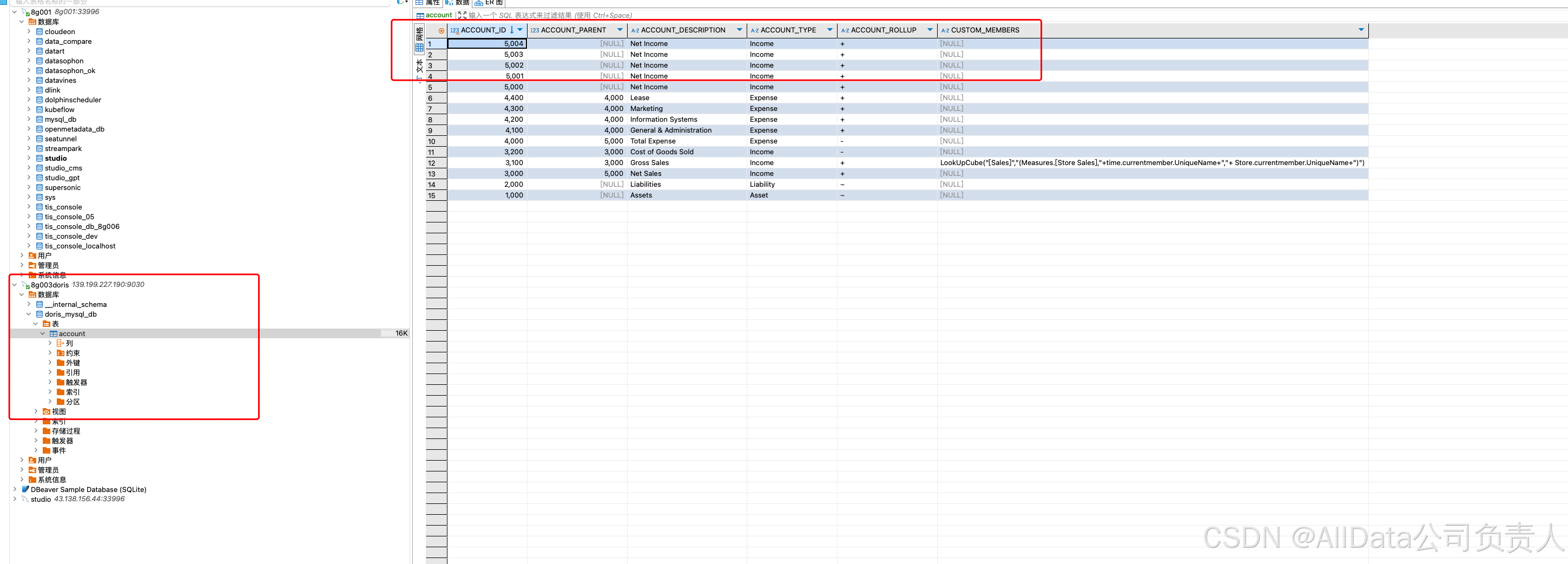Open ACCOUNT_TYPE column filter dropdown arrow
This screenshot has height=564, width=1568.
click(829, 29)
